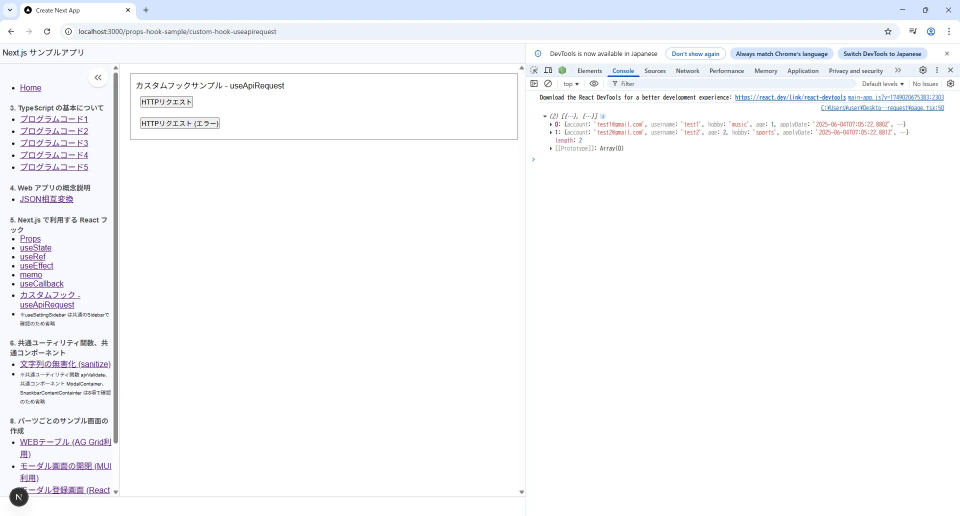Viewport: 960px width, 516px height.
Task: Clear the console
Action: 548,83
